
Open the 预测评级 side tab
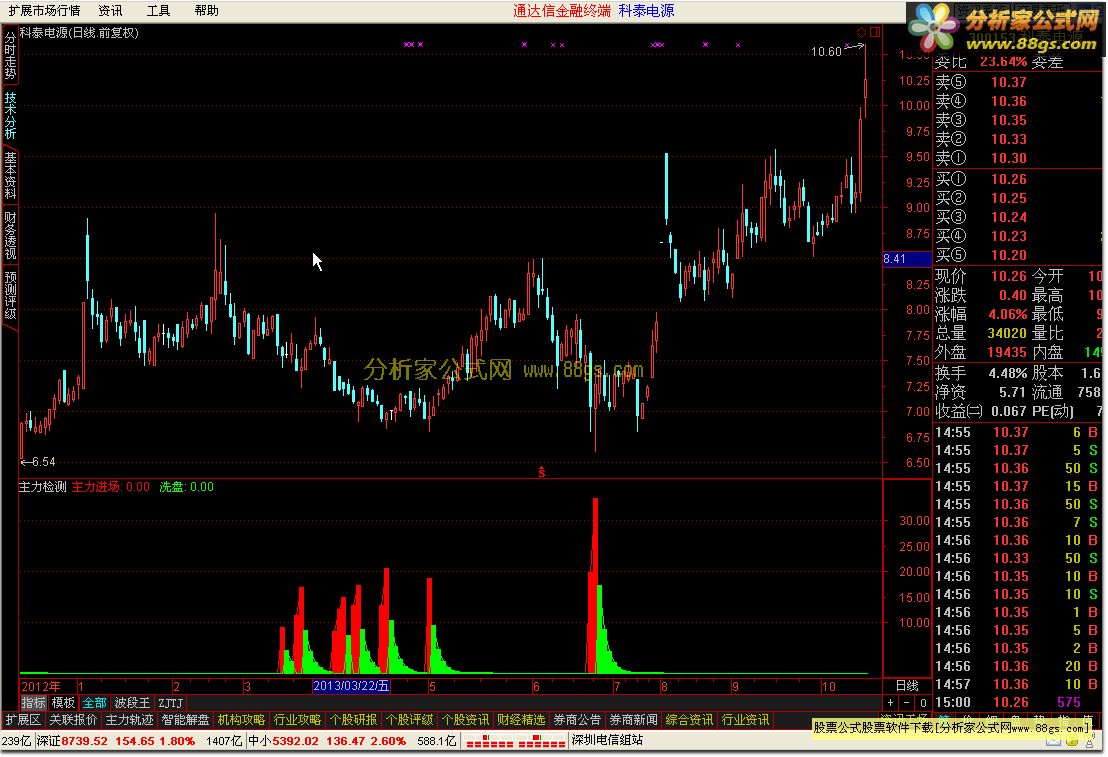10,294
